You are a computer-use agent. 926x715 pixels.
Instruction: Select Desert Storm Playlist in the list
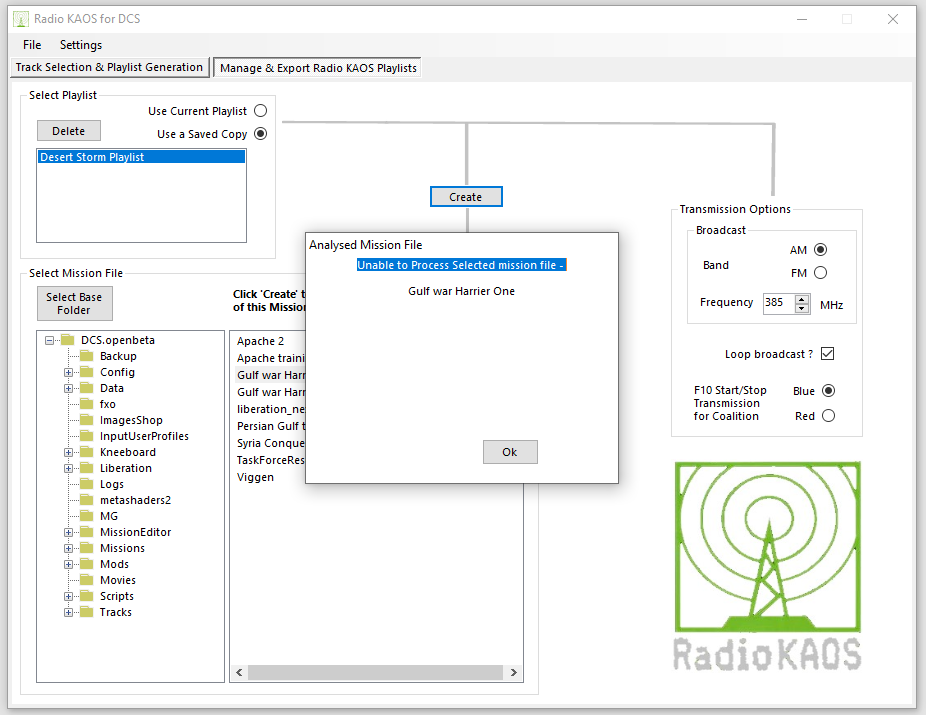[x=142, y=157]
